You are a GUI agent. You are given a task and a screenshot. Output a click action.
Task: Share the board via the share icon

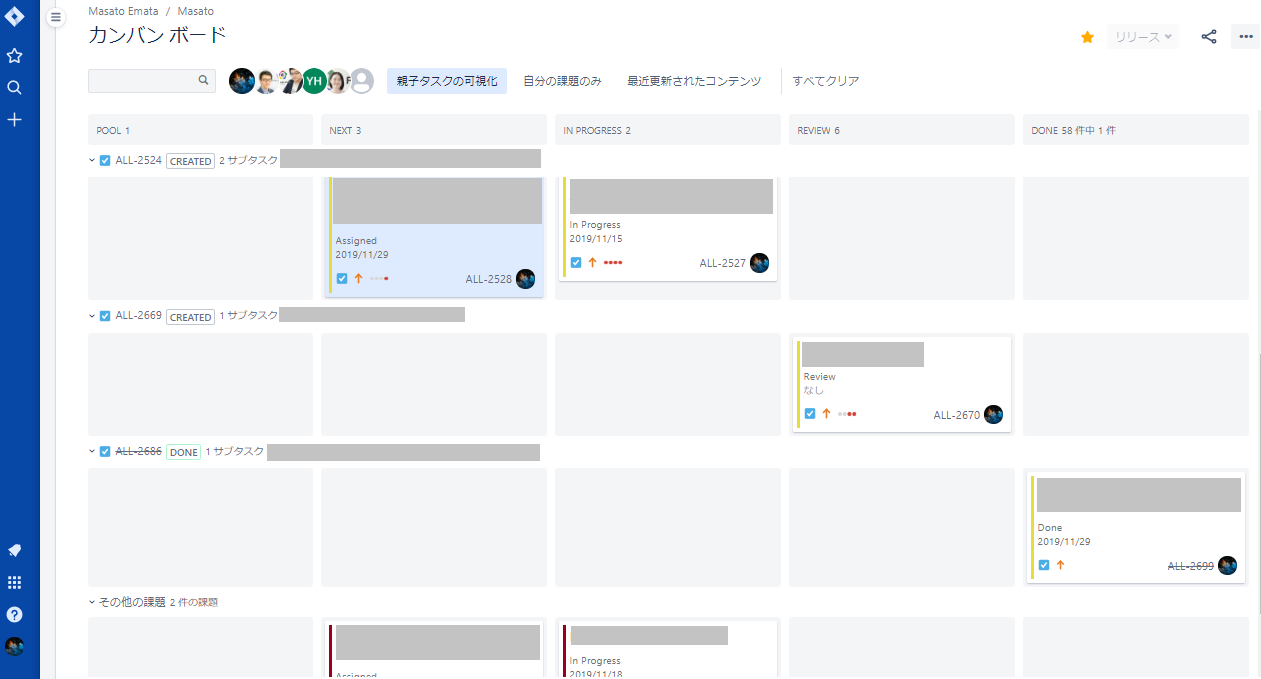click(1208, 36)
